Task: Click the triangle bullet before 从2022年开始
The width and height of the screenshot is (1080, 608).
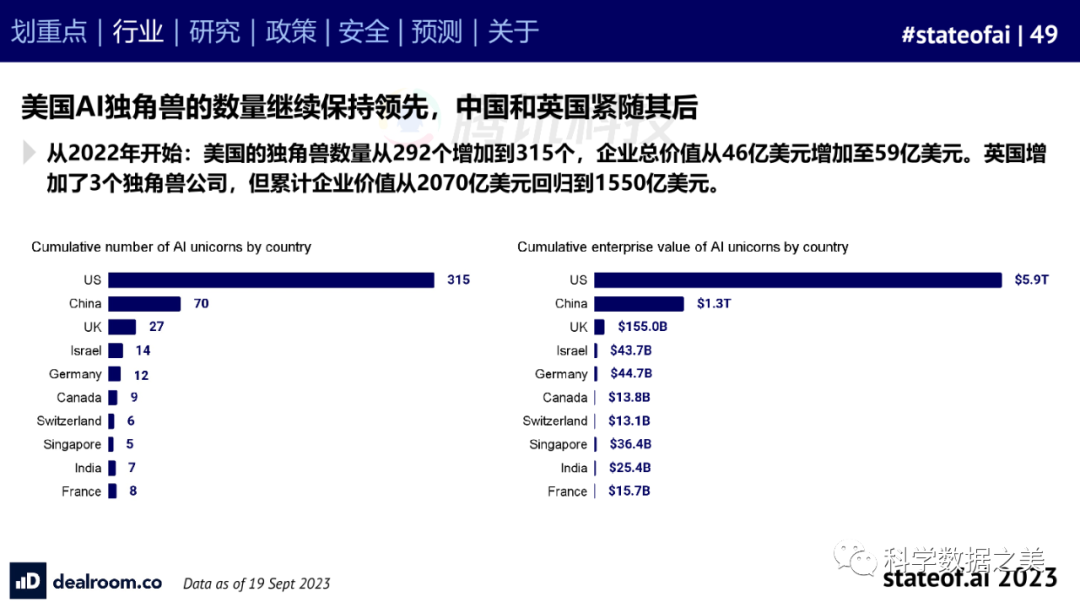Action: click(x=29, y=153)
